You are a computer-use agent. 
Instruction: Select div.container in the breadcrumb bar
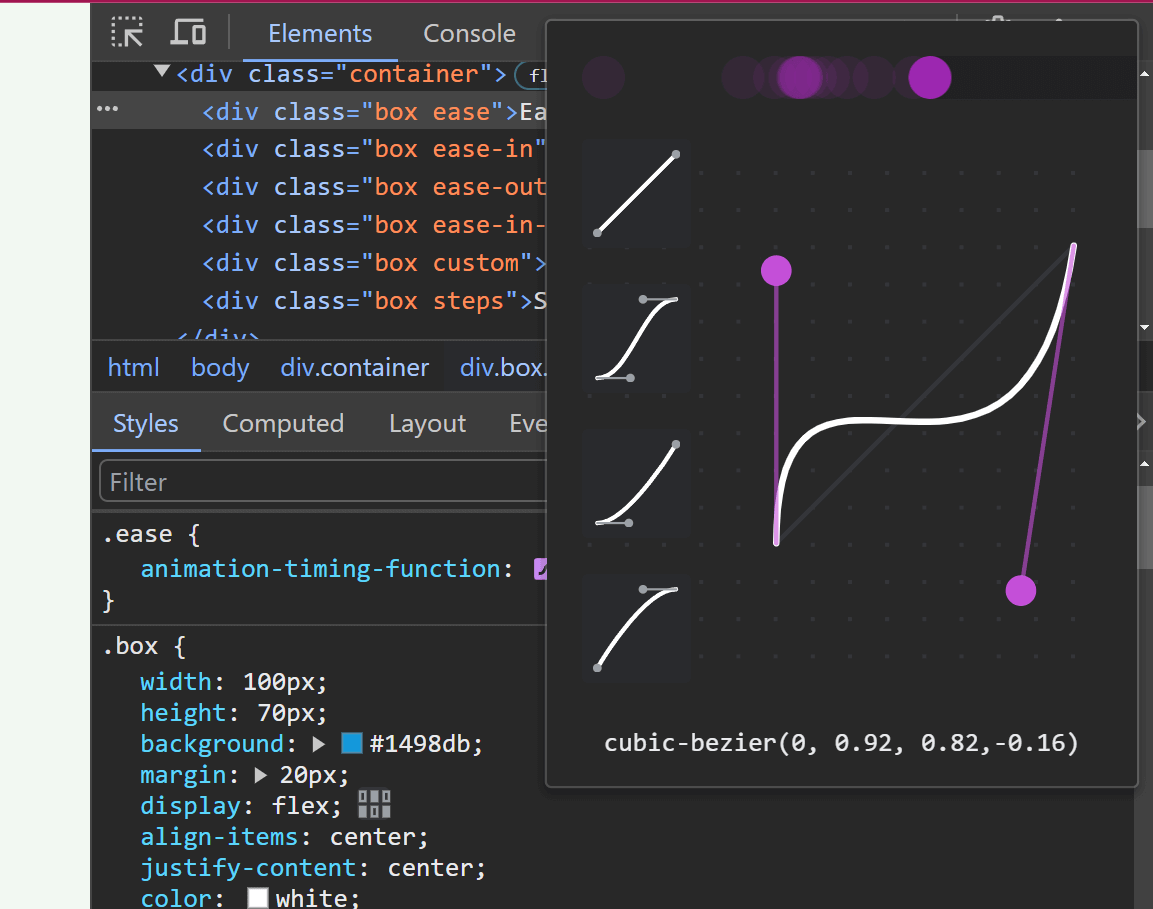(x=355, y=367)
